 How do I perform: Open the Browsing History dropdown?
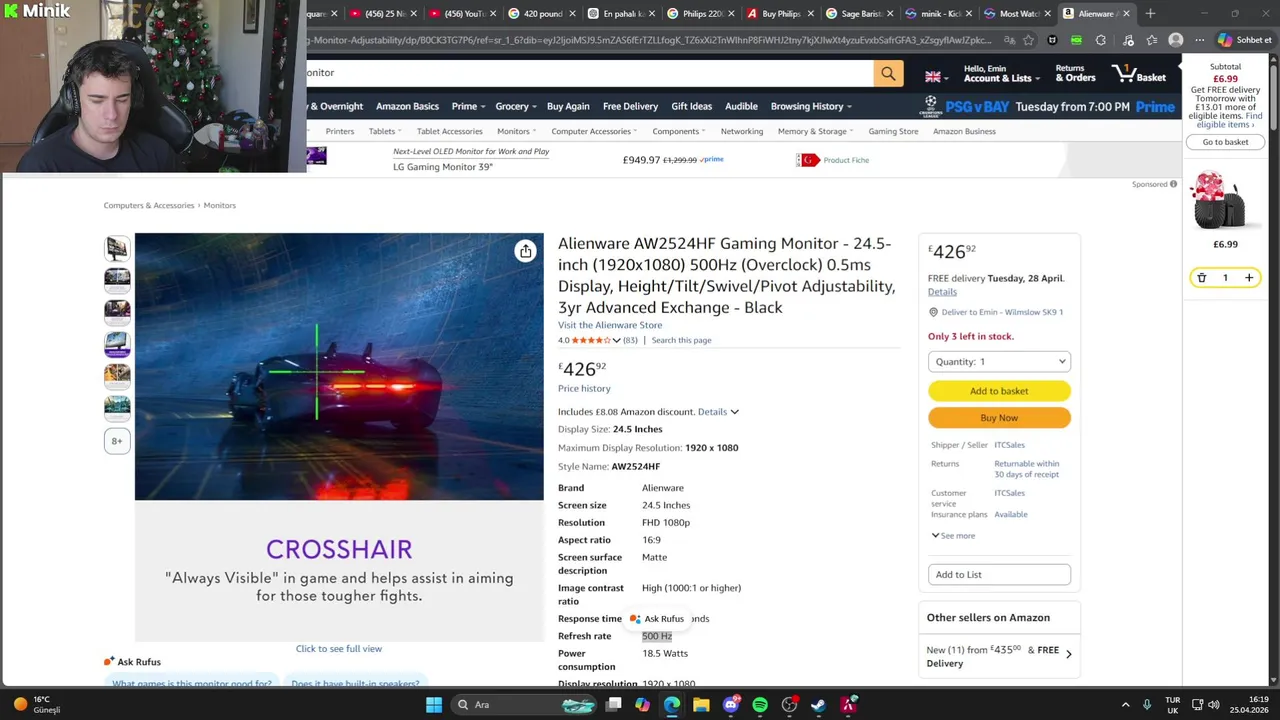coord(811,106)
